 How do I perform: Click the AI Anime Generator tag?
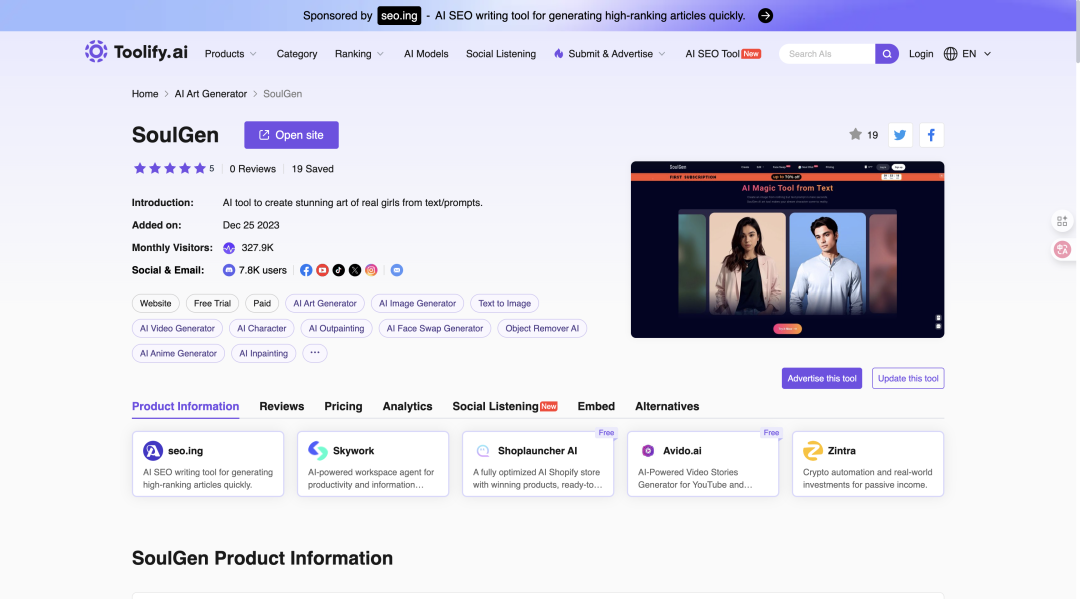(x=178, y=353)
